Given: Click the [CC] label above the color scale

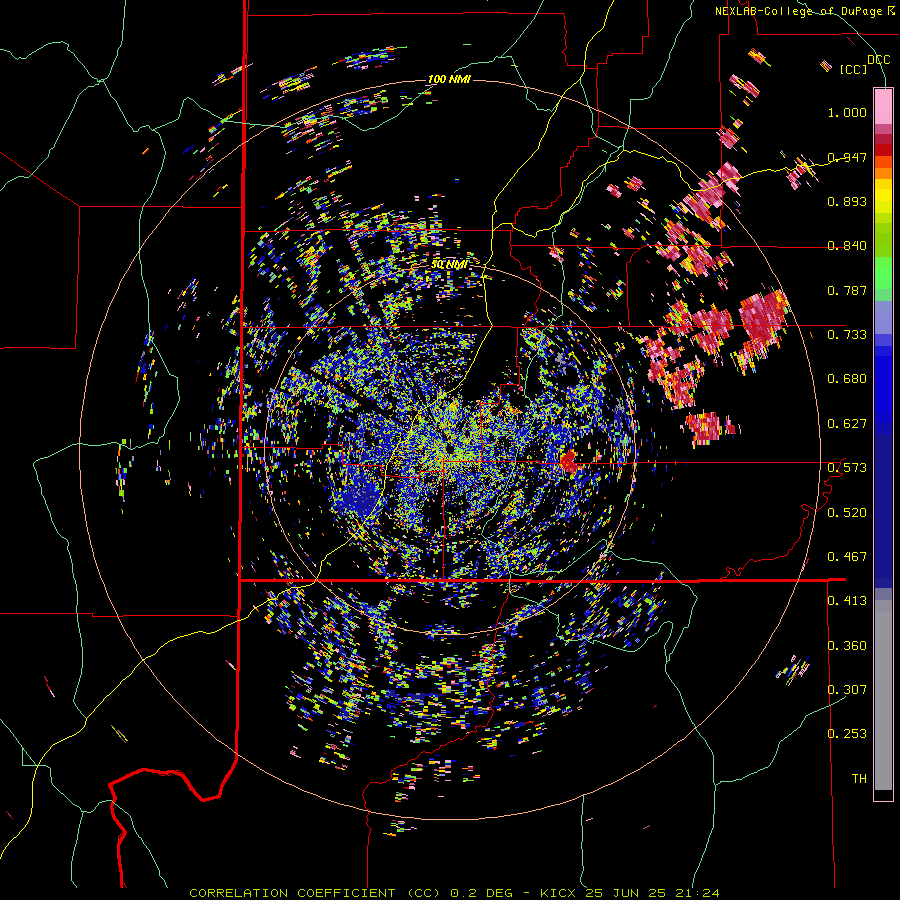Looking at the screenshot, I should point(853,69).
